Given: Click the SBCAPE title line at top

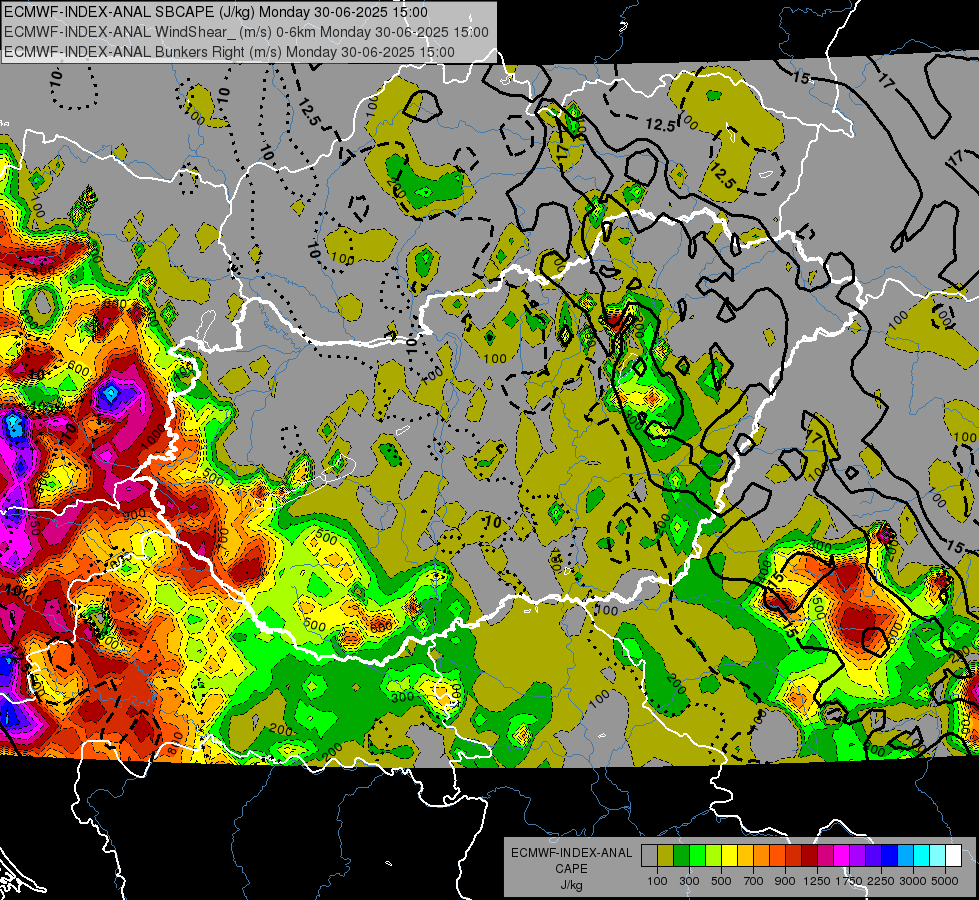Looking at the screenshot, I should [216, 12].
